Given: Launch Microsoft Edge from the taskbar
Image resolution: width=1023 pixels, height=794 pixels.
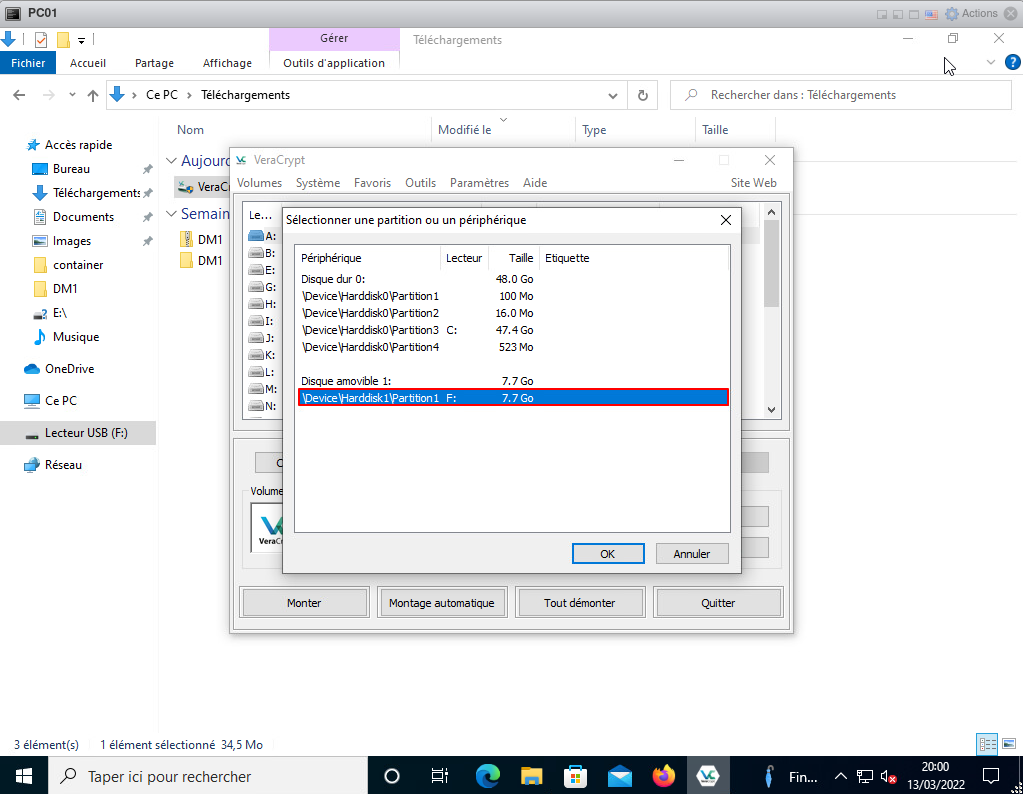Looking at the screenshot, I should [487, 776].
